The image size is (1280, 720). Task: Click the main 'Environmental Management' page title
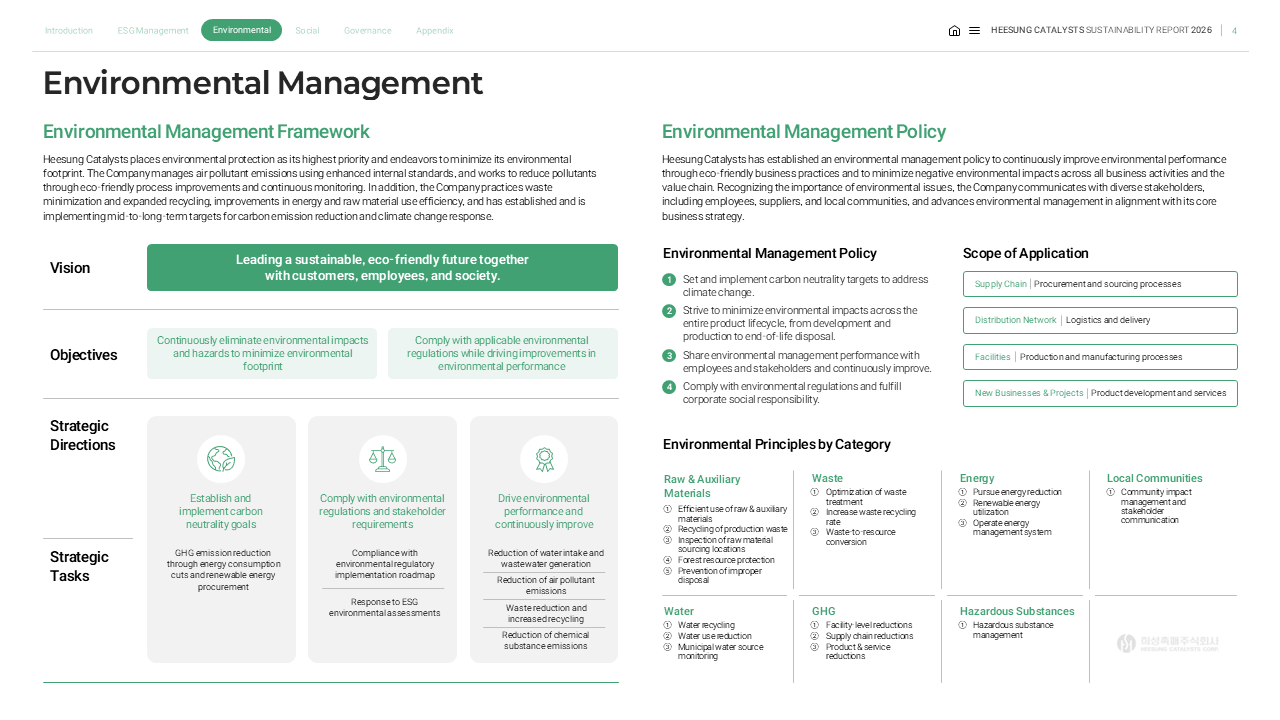point(263,83)
